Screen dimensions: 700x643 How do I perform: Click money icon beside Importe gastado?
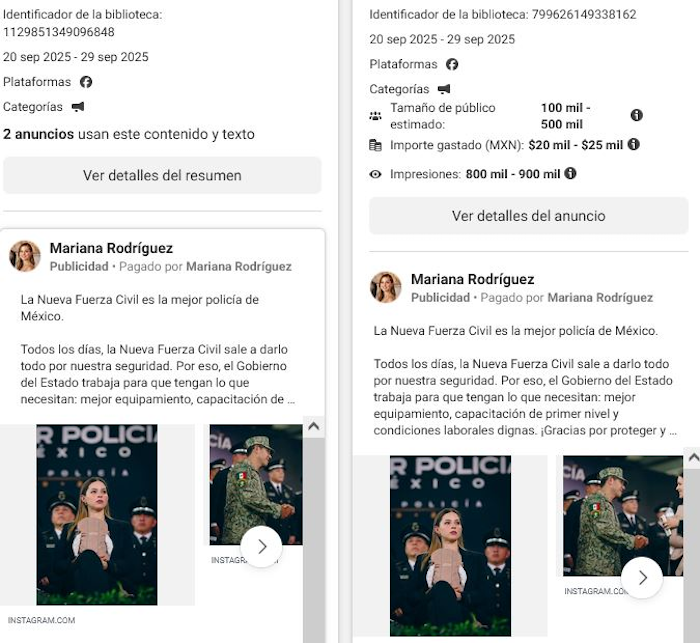pos(376,145)
